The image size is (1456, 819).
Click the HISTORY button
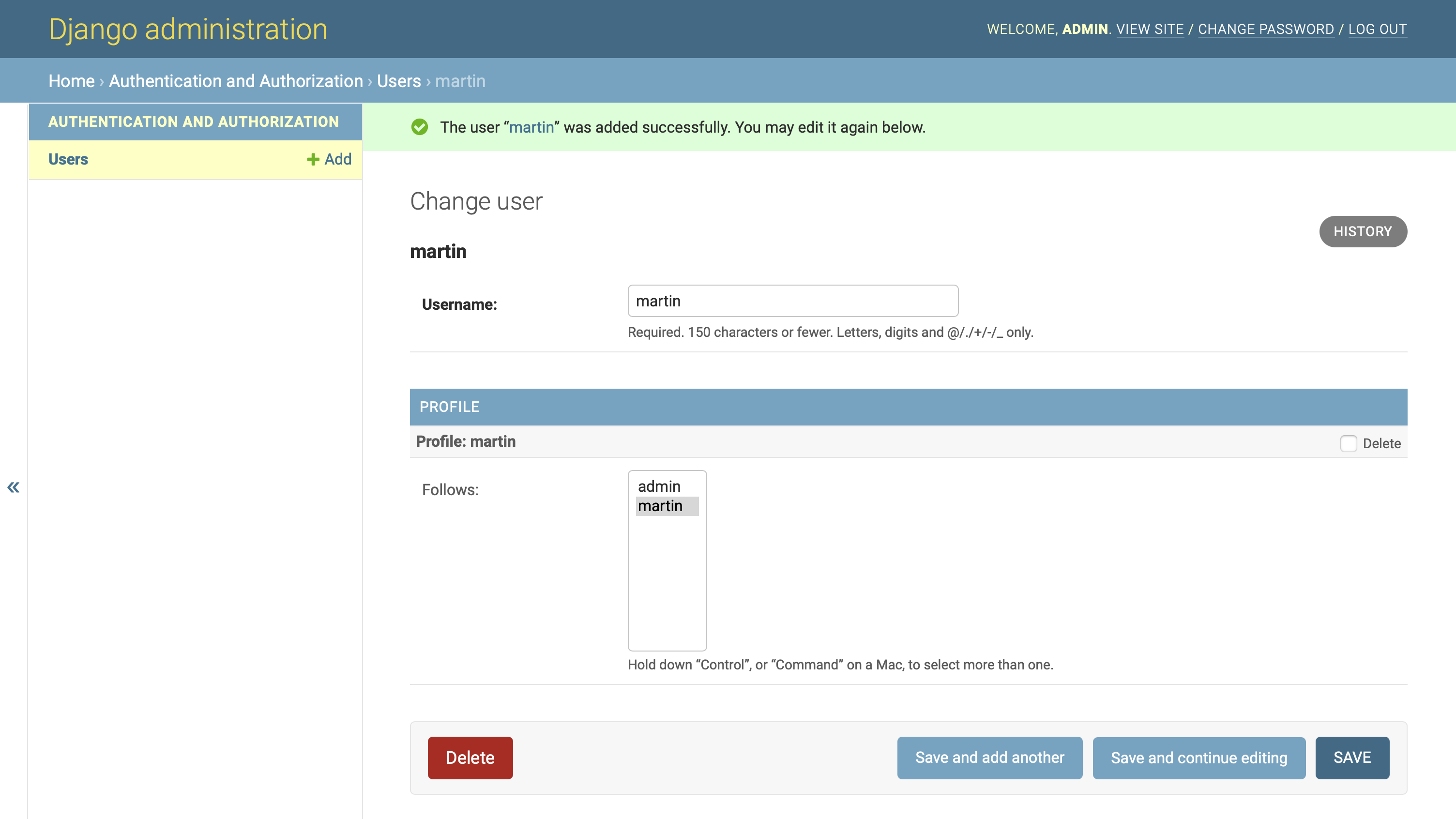click(x=1363, y=231)
